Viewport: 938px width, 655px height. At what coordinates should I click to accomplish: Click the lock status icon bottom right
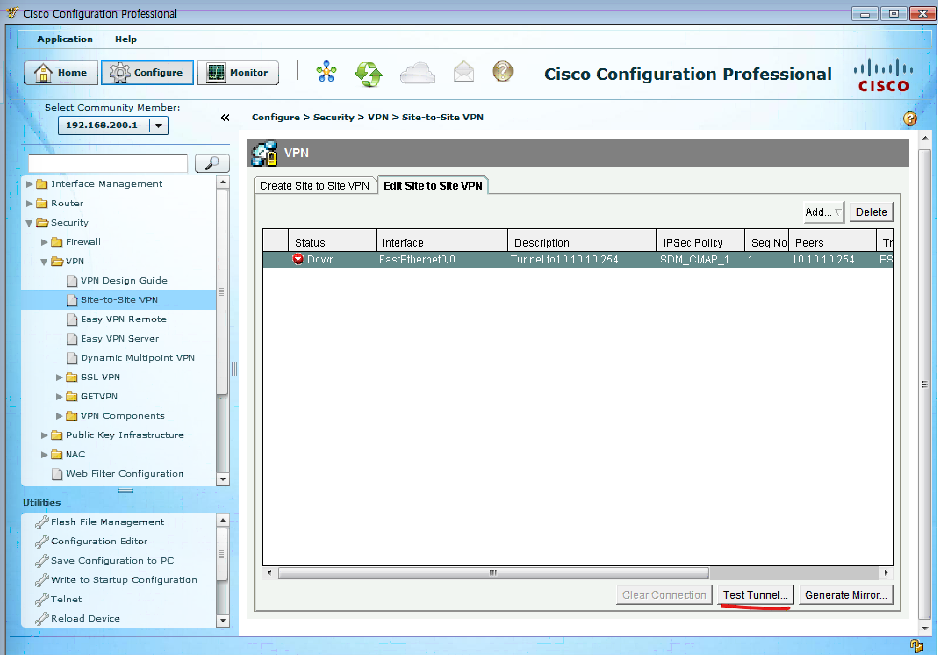[x=916, y=646]
